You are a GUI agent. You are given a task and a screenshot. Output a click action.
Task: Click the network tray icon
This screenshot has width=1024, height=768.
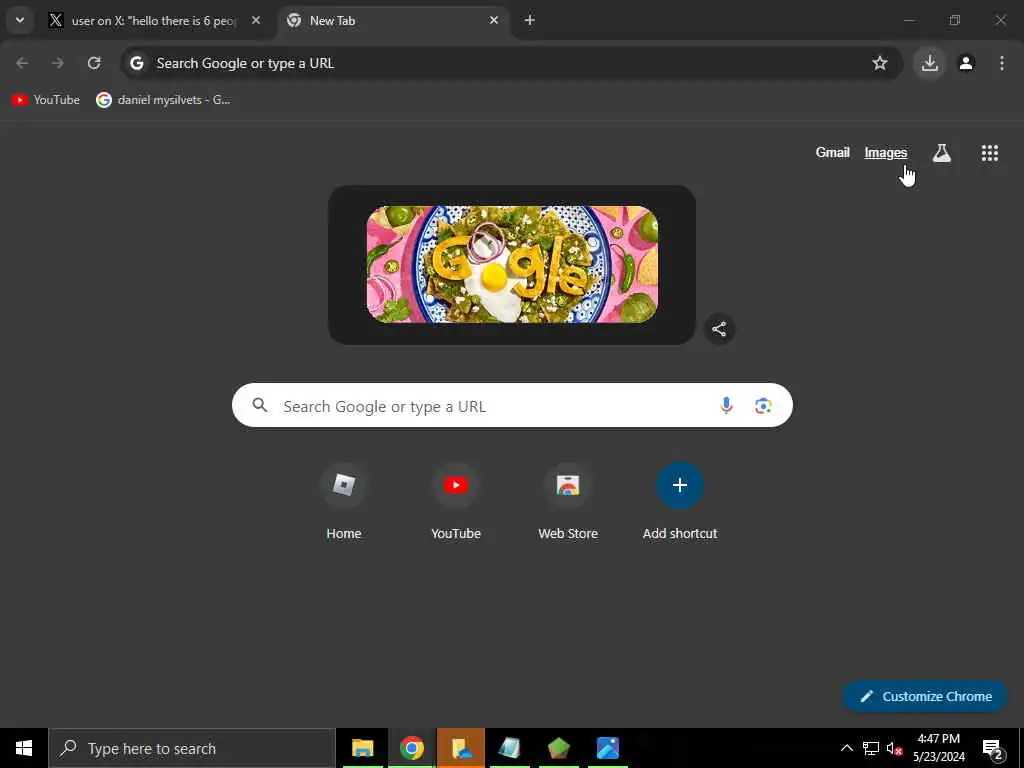click(871, 748)
